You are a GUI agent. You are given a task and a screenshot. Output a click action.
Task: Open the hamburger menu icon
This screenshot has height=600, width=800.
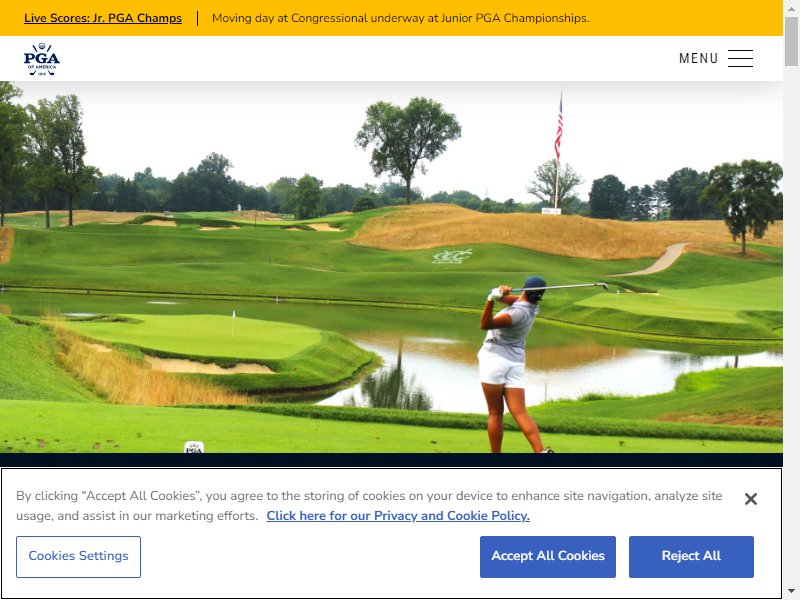pyautogui.click(x=740, y=58)
